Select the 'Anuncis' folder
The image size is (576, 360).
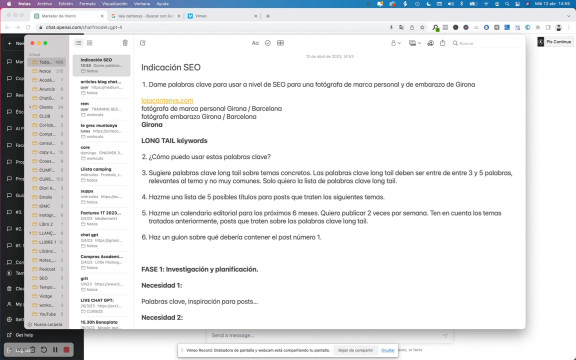tap(47, 89)
